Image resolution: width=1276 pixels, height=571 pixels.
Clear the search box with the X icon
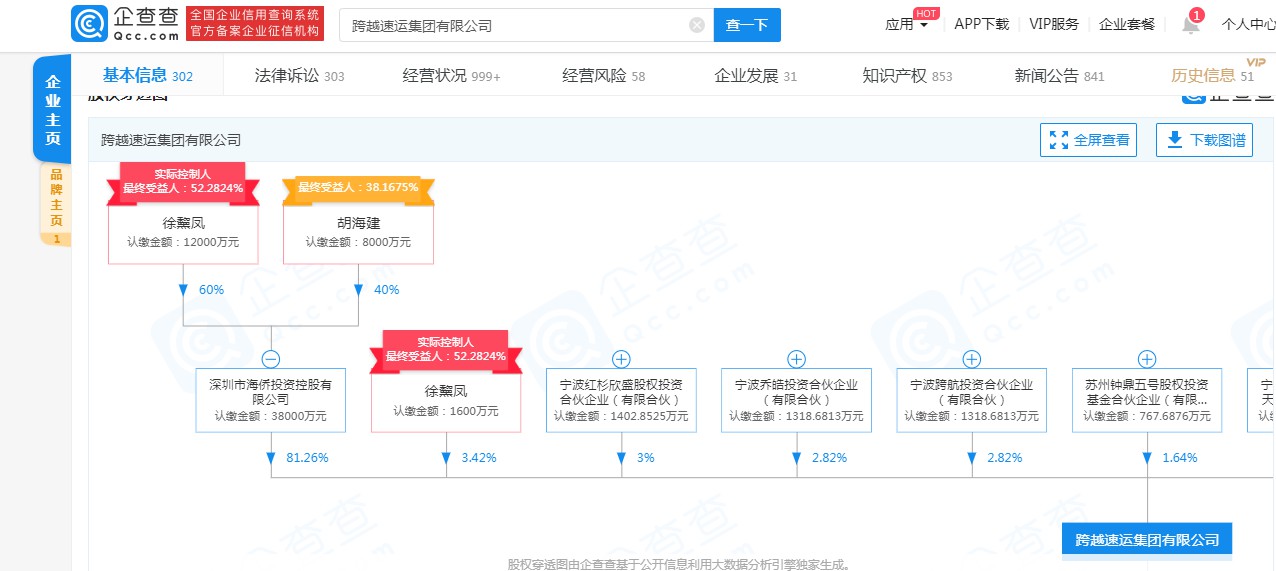(697, 25)
